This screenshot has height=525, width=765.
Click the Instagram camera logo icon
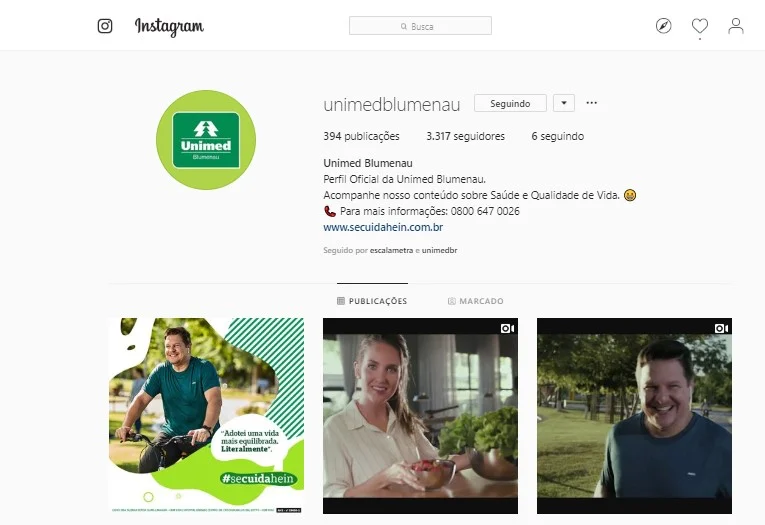(x=105, y=26)
